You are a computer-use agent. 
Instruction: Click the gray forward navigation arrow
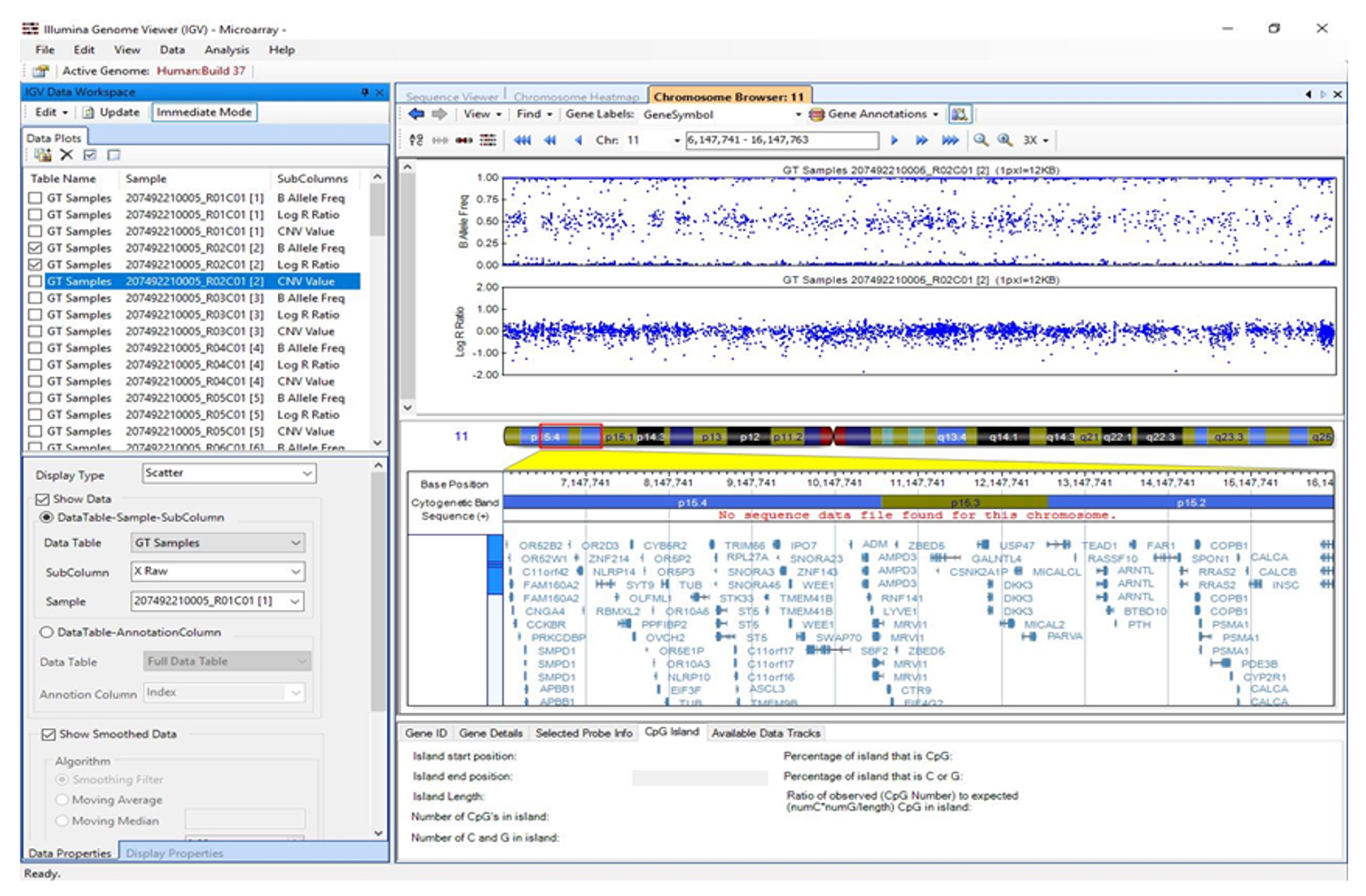tap(439, 113)
